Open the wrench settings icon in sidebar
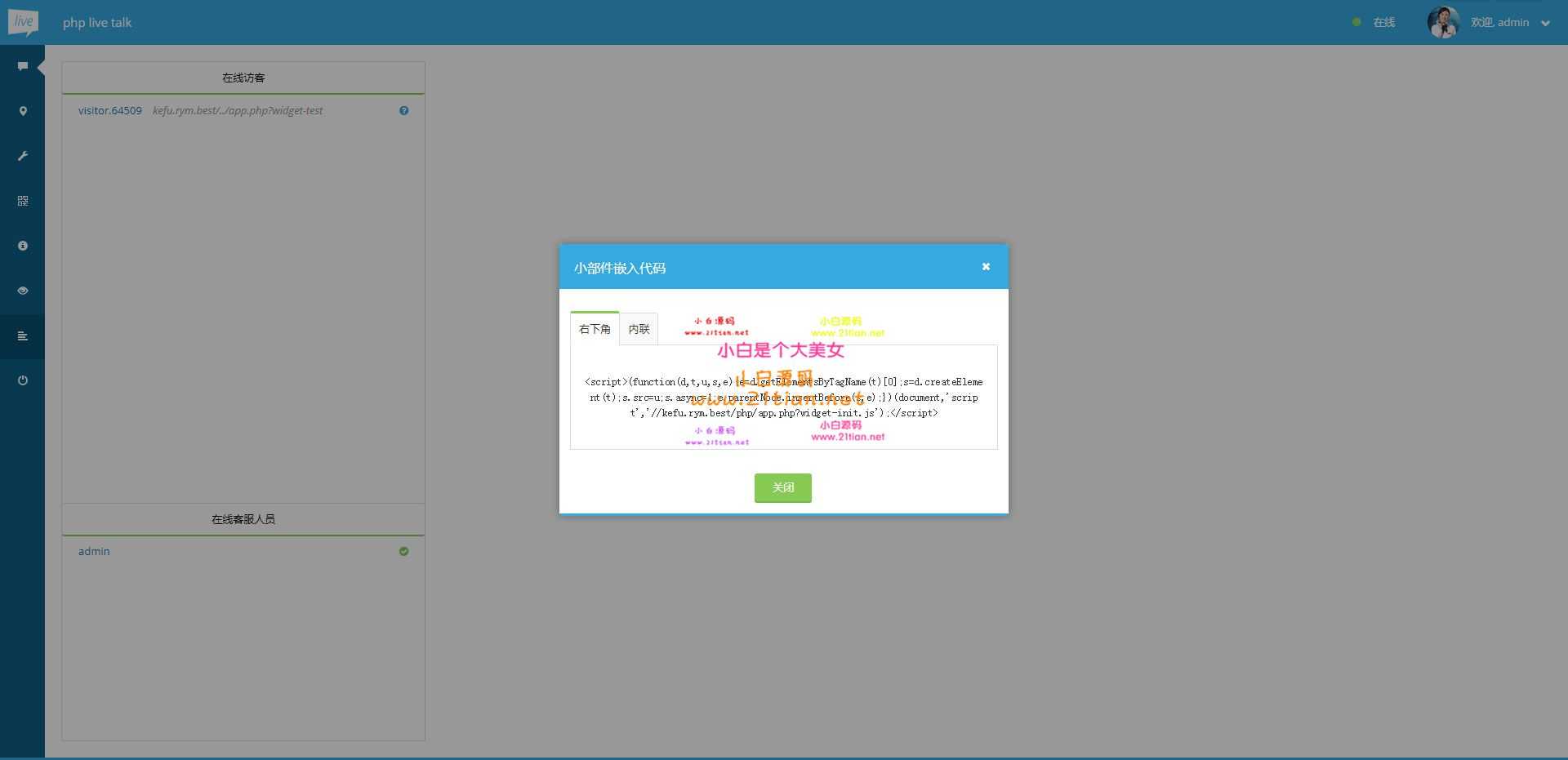Viewport: 1568px width, 760px height. (x=23, y=156)
